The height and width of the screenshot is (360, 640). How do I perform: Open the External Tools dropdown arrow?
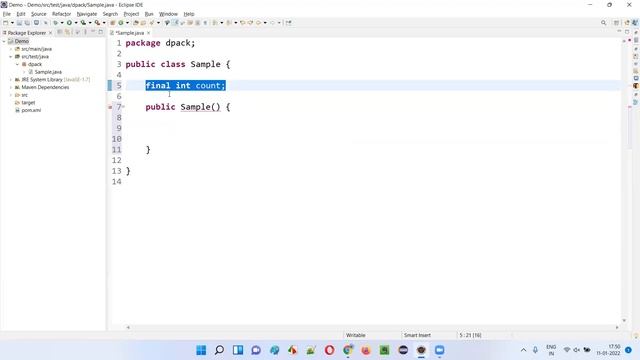(104, 23)
